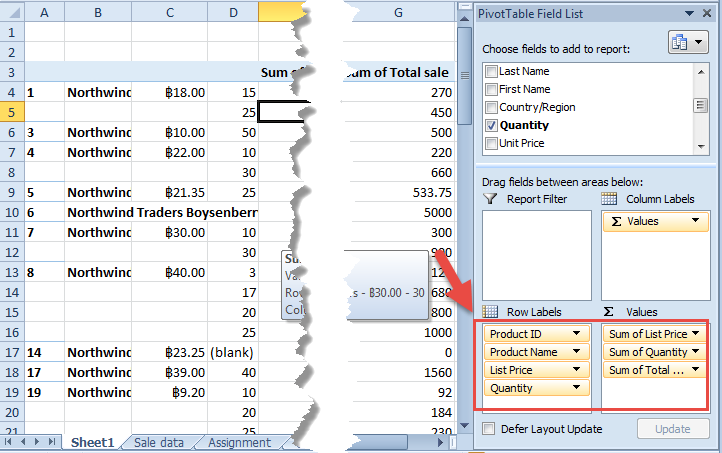722x453 pixels.
Task: Open the Sum of Quantity values dropdown
Action: point(696,352)
